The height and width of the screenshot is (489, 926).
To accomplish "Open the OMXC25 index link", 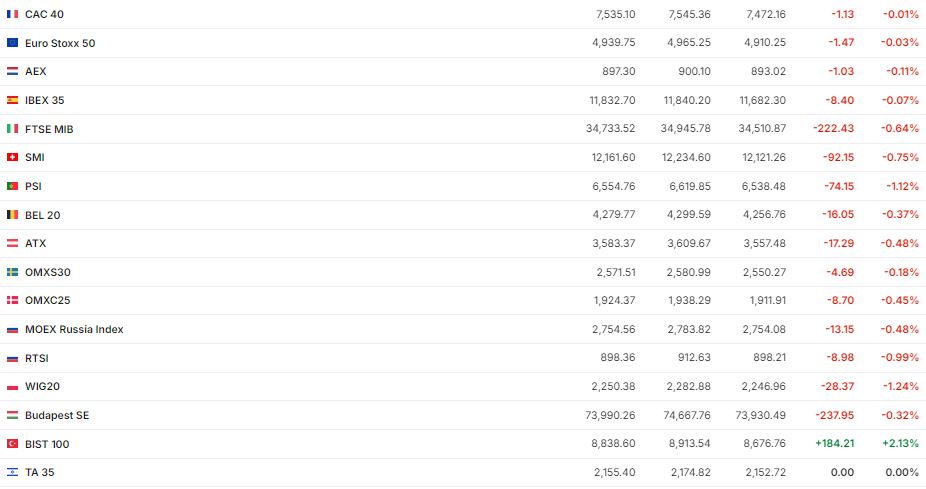I will coord(47,300).
